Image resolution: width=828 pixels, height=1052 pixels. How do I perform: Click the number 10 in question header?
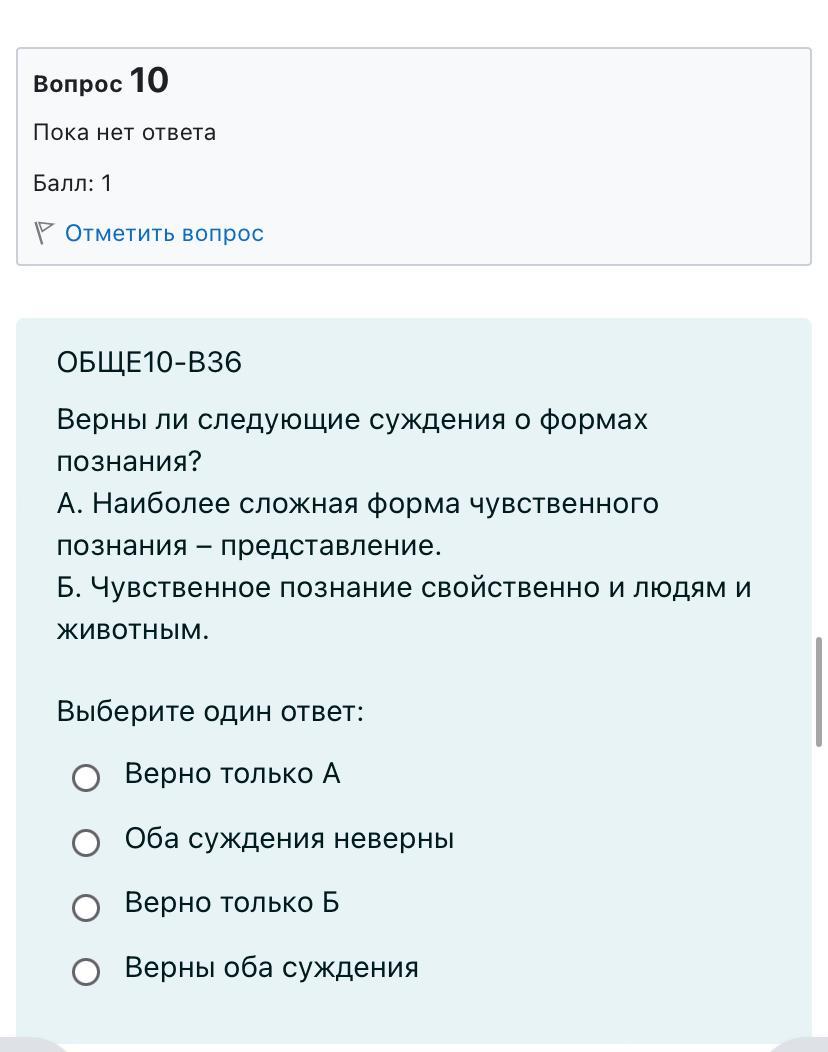[x=149, y=80]
